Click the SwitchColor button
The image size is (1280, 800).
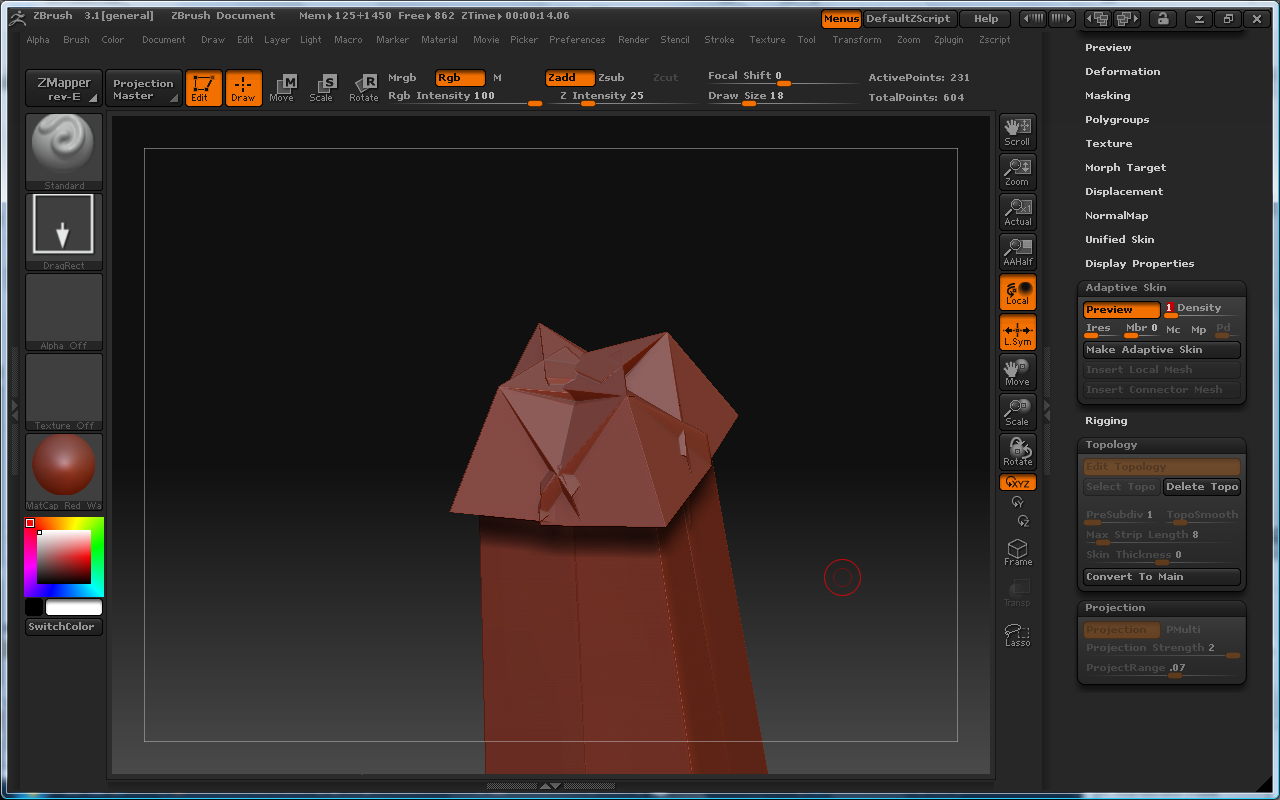point(62,627)
